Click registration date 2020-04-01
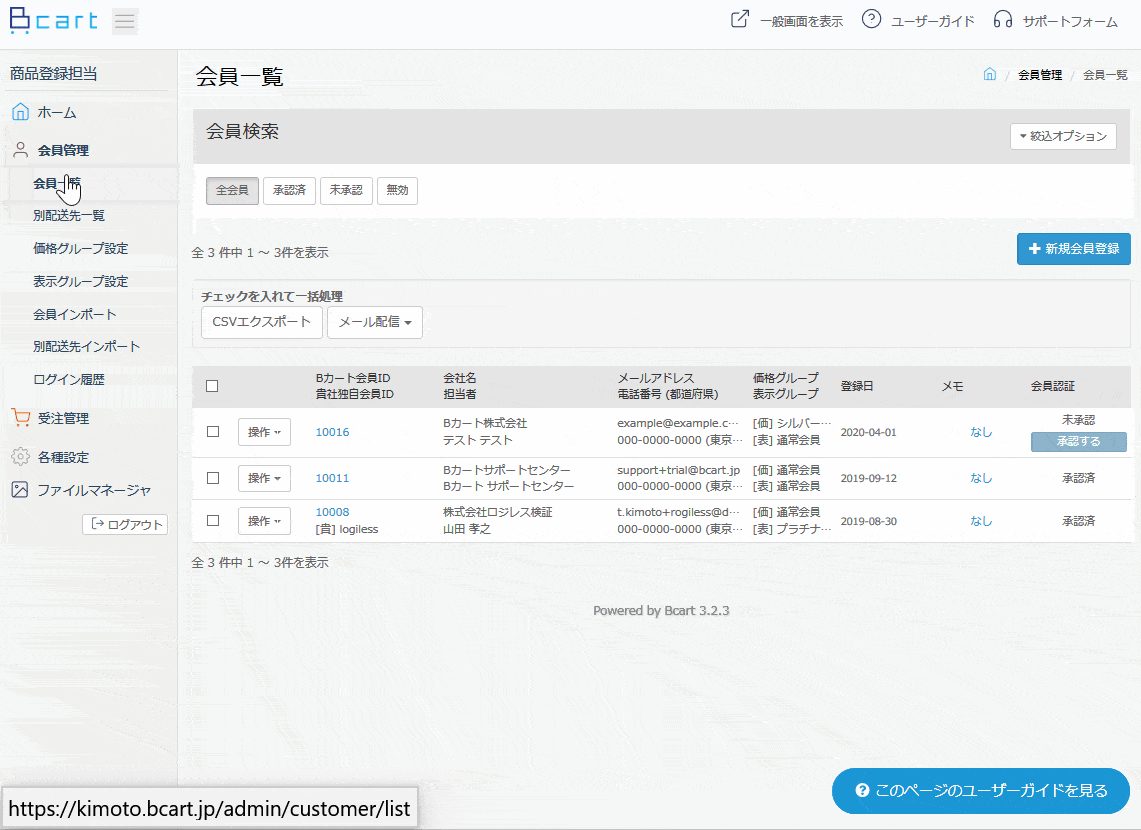 (869, 432)
